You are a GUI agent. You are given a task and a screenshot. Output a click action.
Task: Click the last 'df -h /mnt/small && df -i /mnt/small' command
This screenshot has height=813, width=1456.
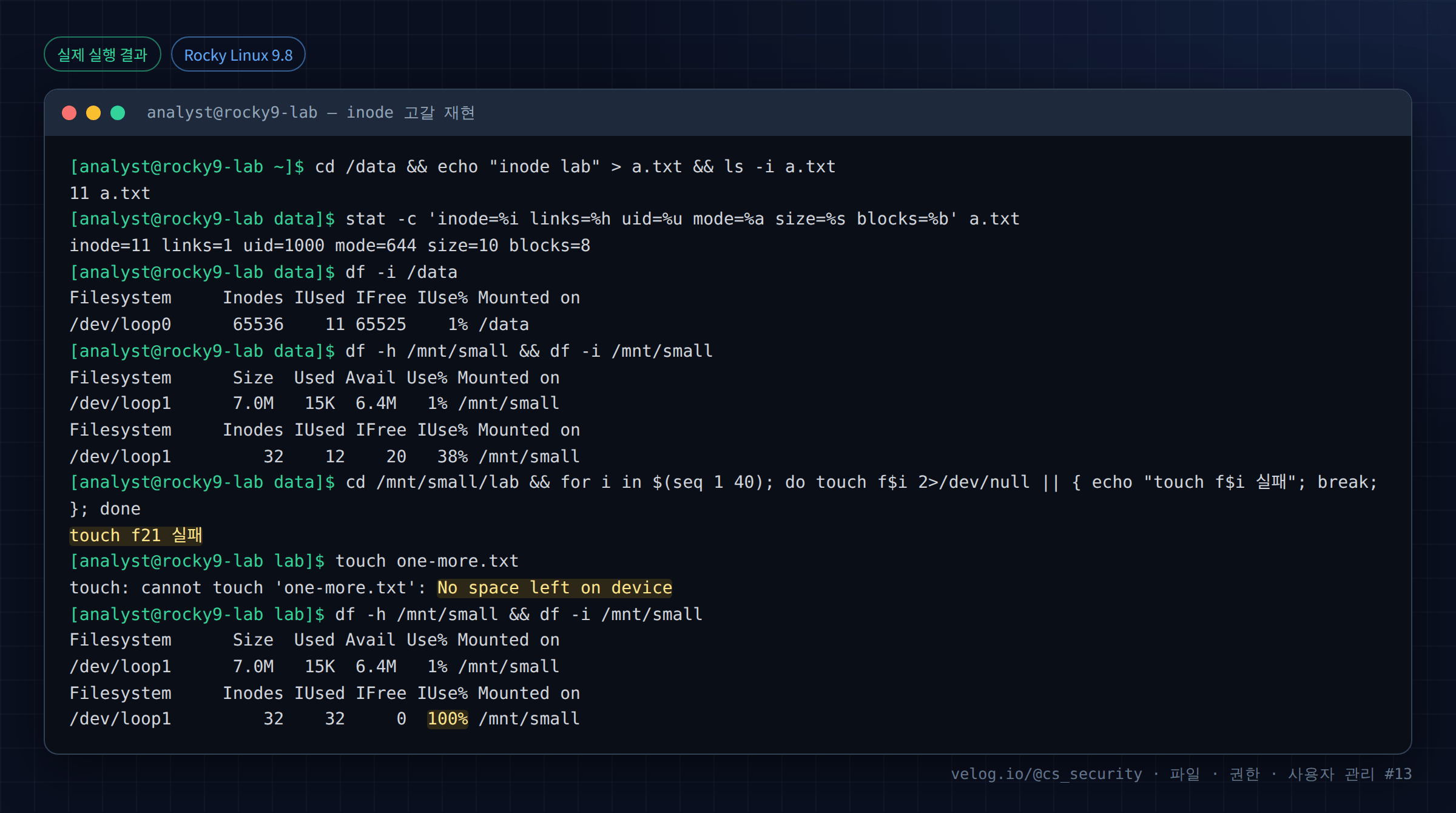(519, 615)
